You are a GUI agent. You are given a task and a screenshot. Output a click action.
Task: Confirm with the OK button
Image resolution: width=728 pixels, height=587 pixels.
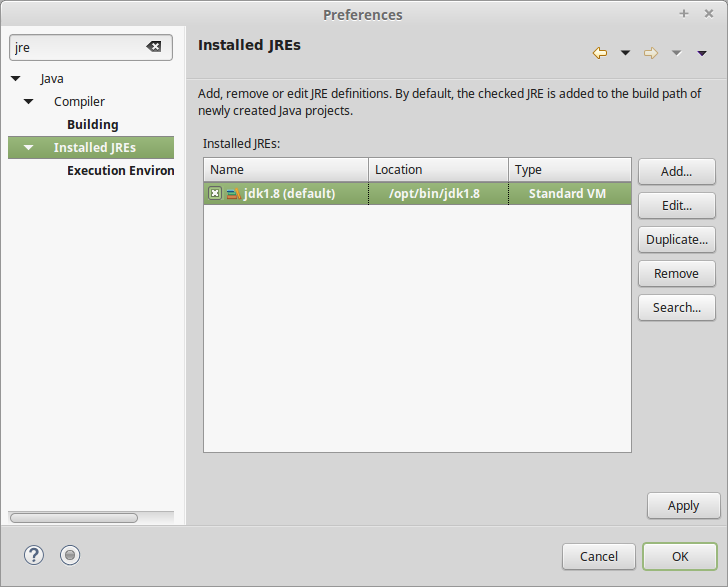[x=680, y=556]
